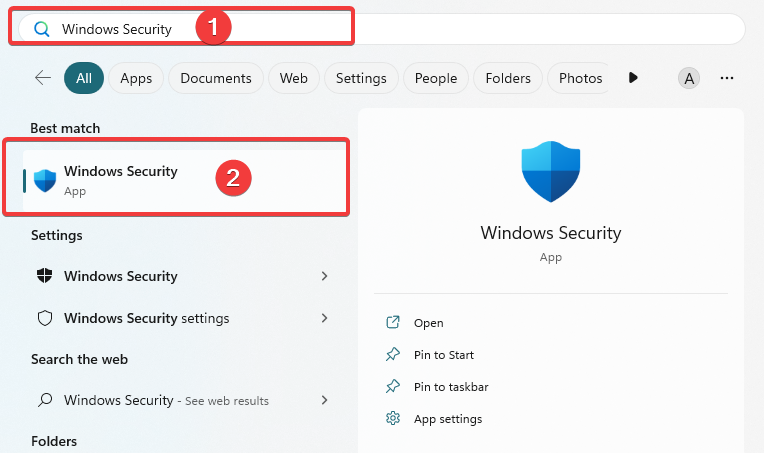This screenshot has height=453, width=764.
Task: Choose Pin to taskbar
Action: pyautogui.click(x=451, y=387)
